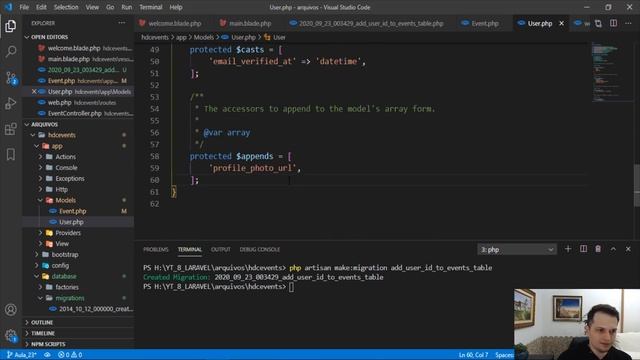Close User.php in Open Editors list
640x360 pixels.
[34, 92]
